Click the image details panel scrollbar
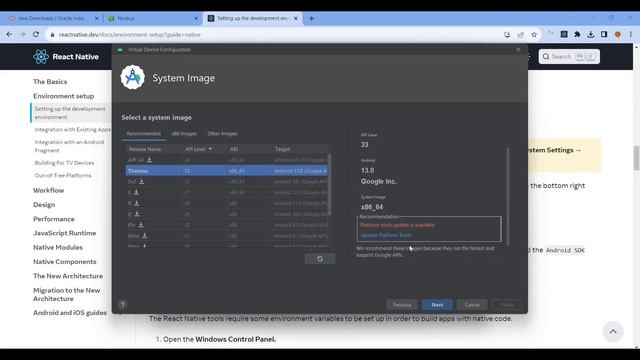Image resolution: width=640 pixels, height=360 pixels. click(508, 196)
